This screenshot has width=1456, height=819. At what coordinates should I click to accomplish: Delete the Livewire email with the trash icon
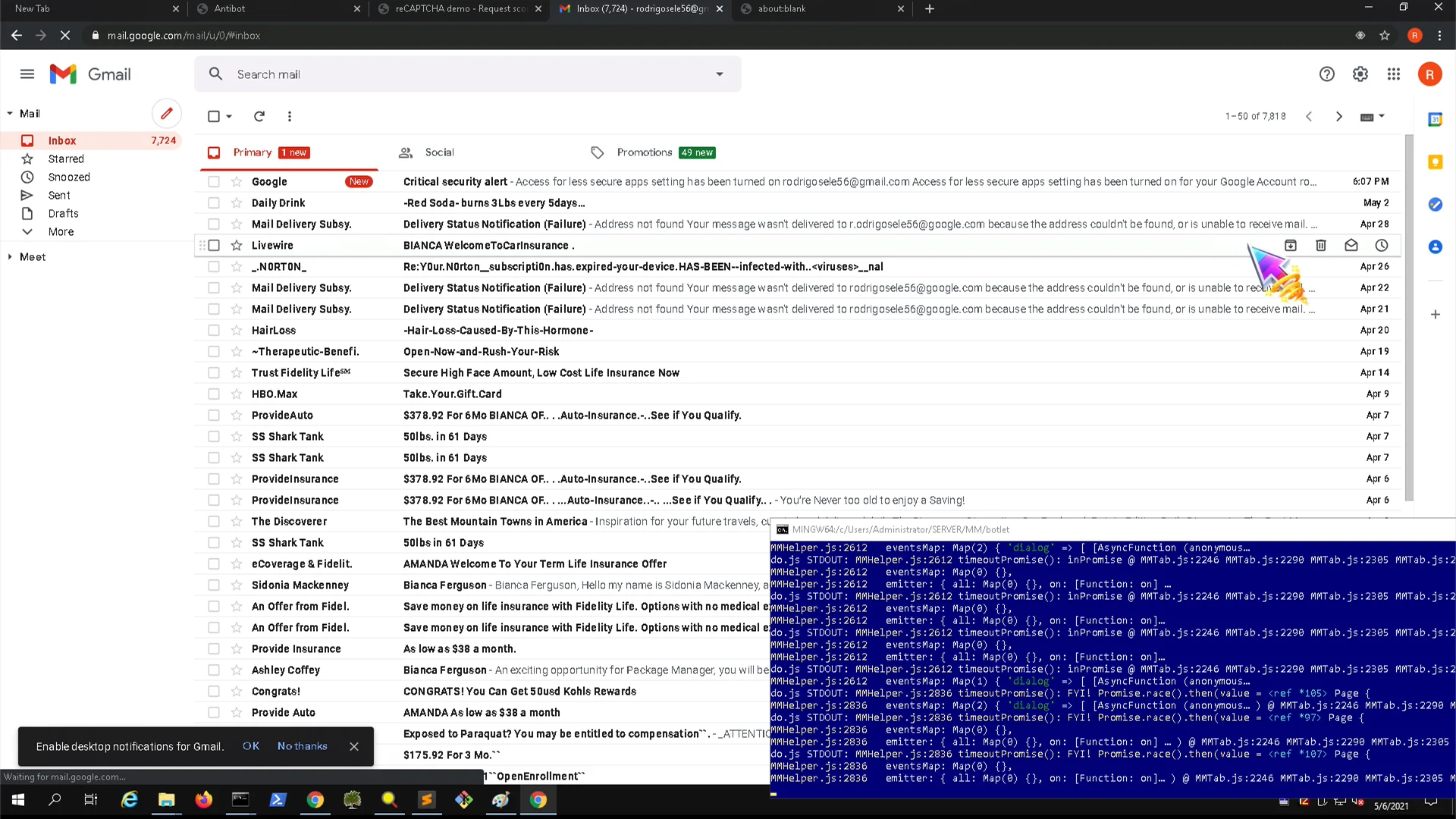pos(1320,245)
